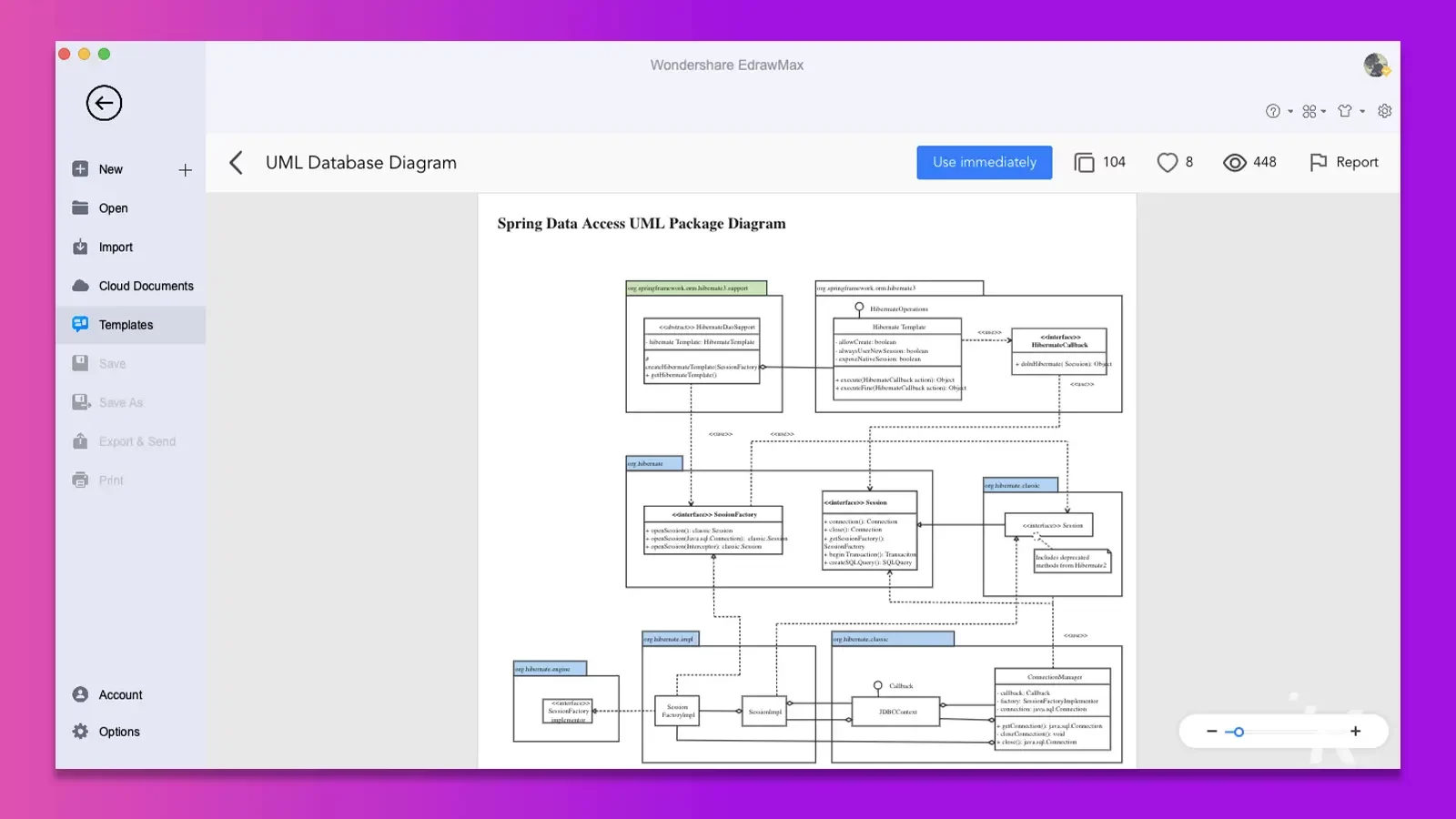
Task: Click the Wondershare EdrawMax window title
Action: [x=727, y=66]
